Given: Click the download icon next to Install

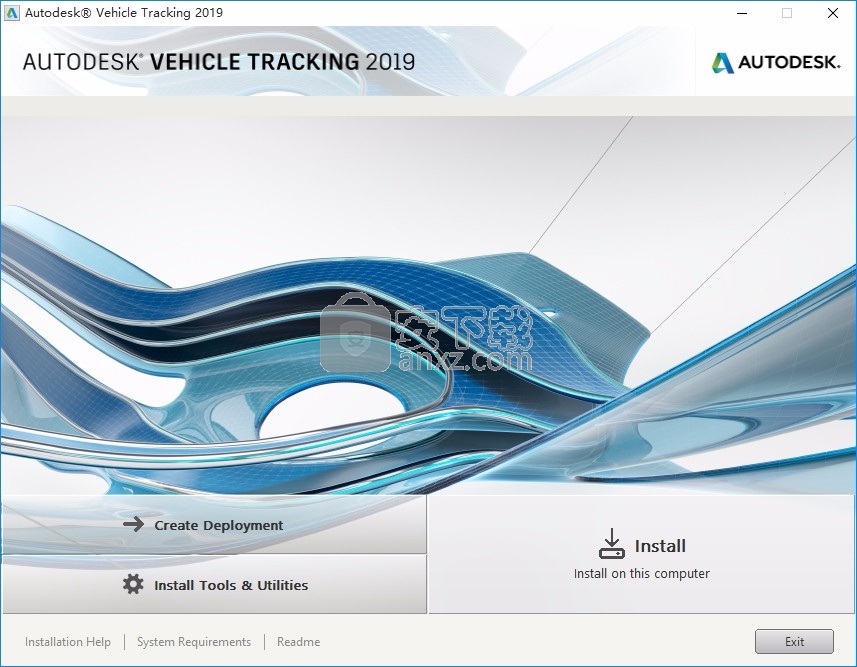Looking at the screenshot, I should (612, 543).
